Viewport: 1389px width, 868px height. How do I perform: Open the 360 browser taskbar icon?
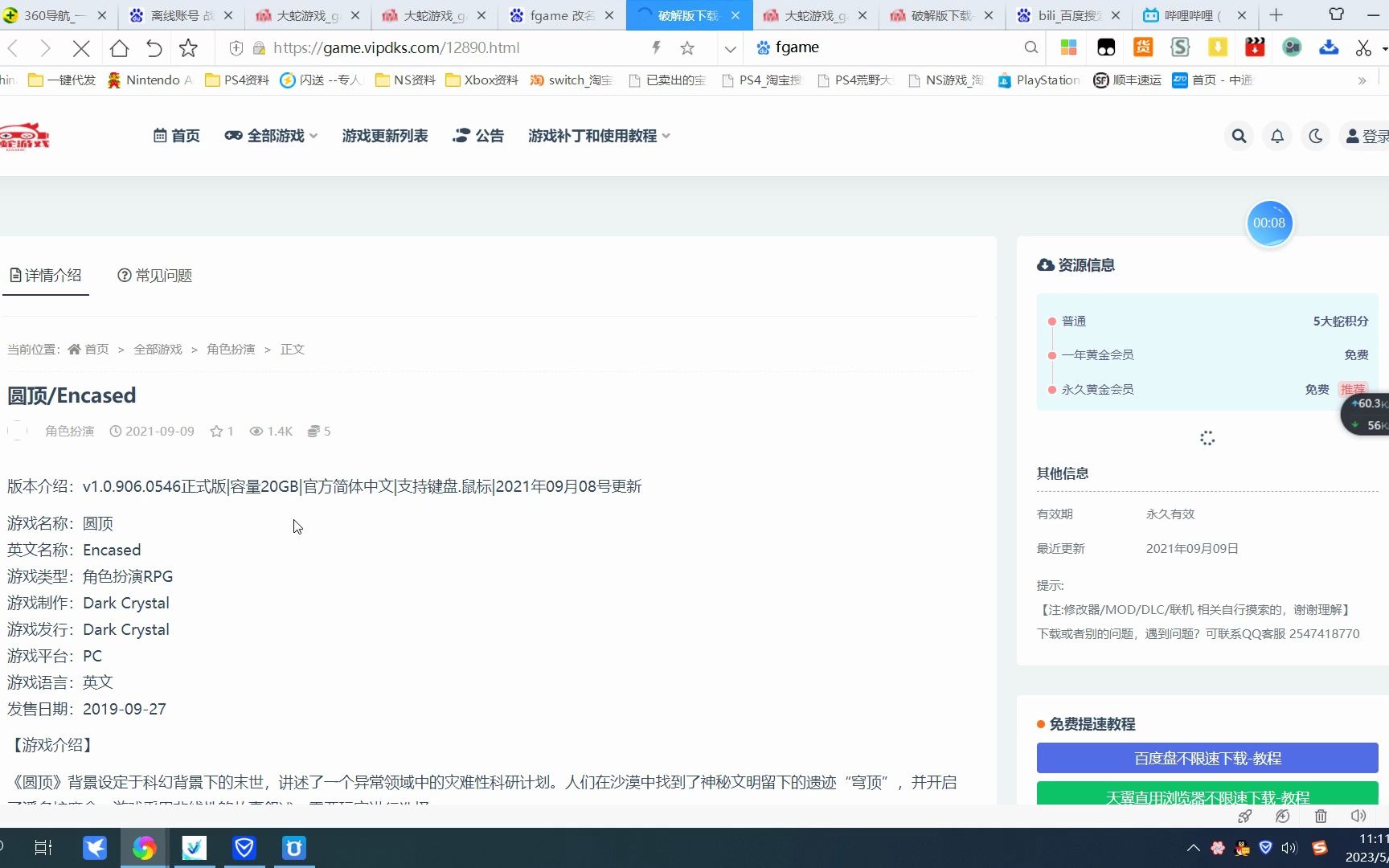click(145, 848)
